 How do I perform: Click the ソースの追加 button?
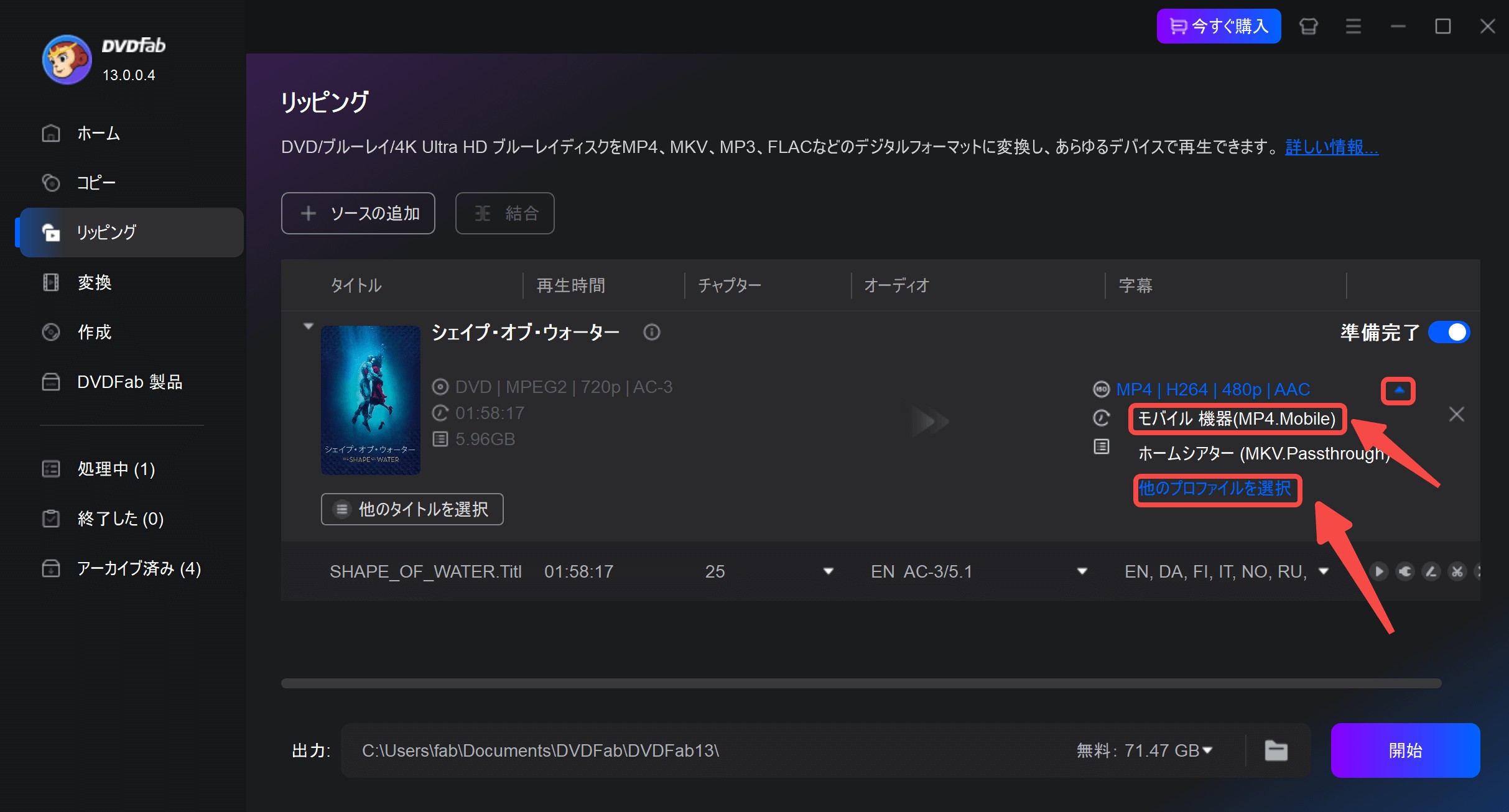358,213
